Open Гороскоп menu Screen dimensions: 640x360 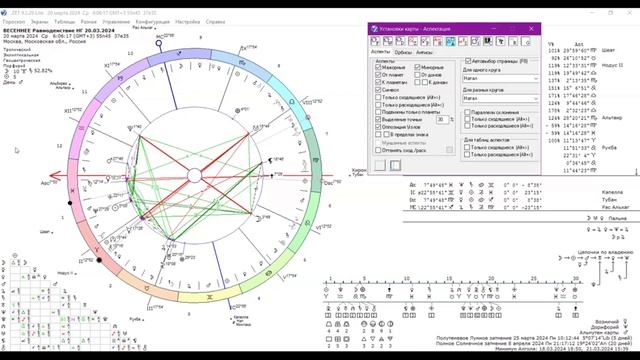coord(14,22)
